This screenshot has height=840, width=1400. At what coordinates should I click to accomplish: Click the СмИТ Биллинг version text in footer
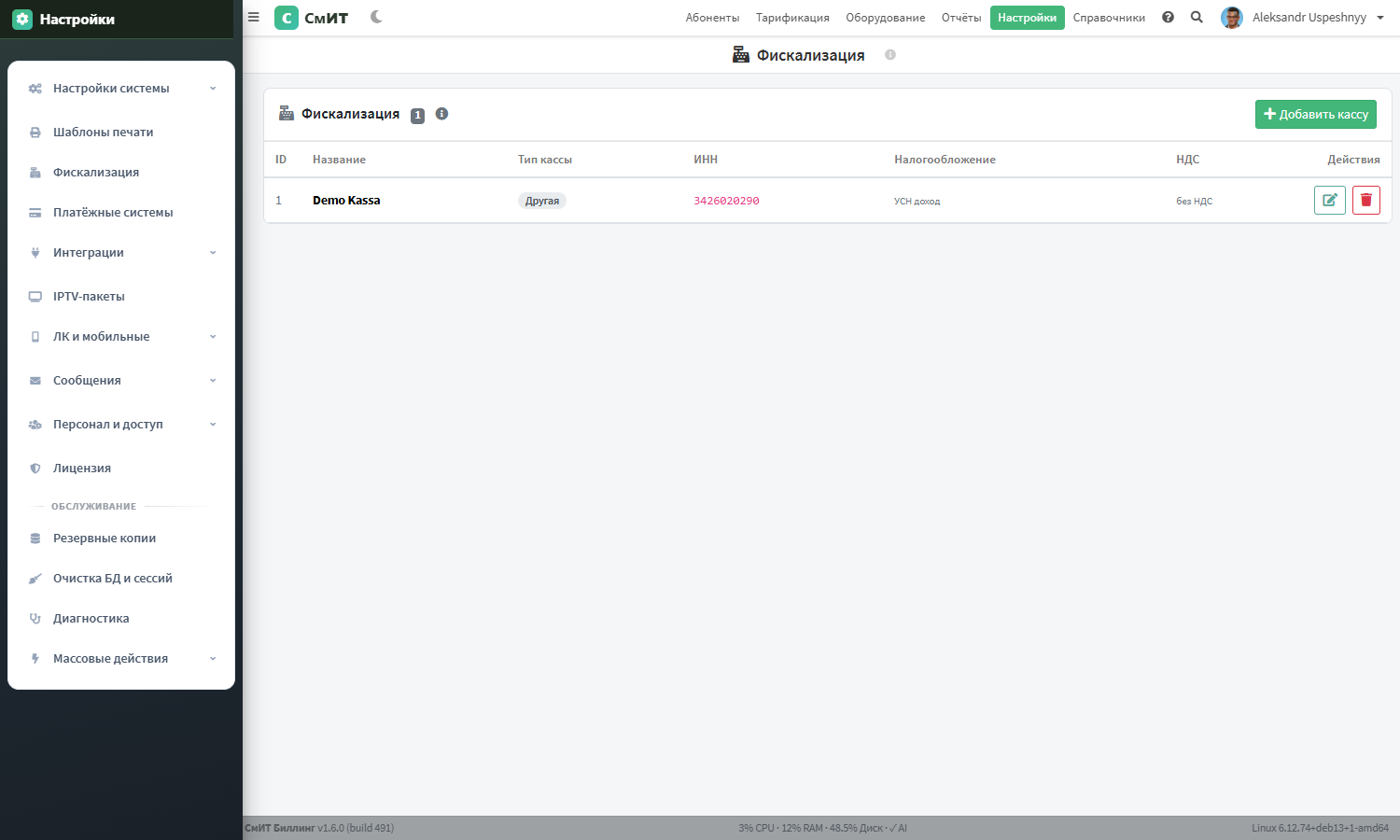point(319,828)
